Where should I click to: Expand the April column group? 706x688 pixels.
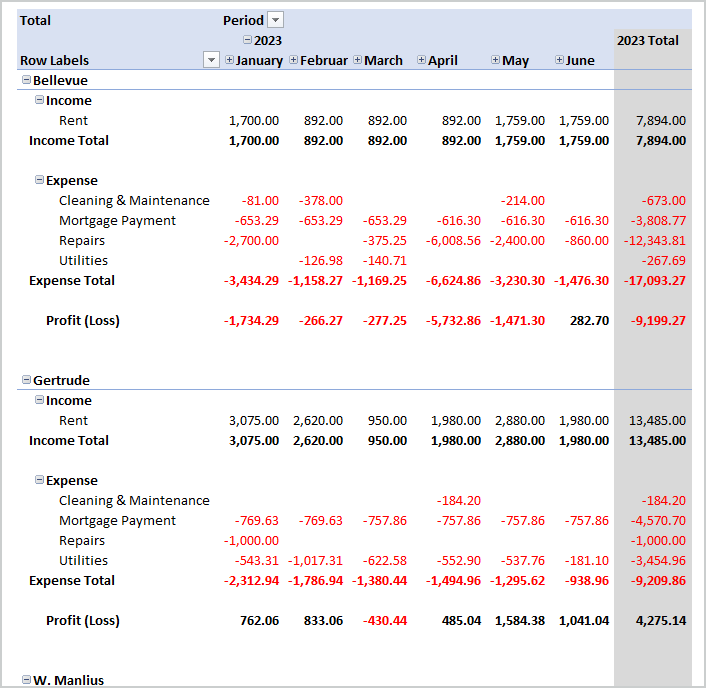click(422, 60)
